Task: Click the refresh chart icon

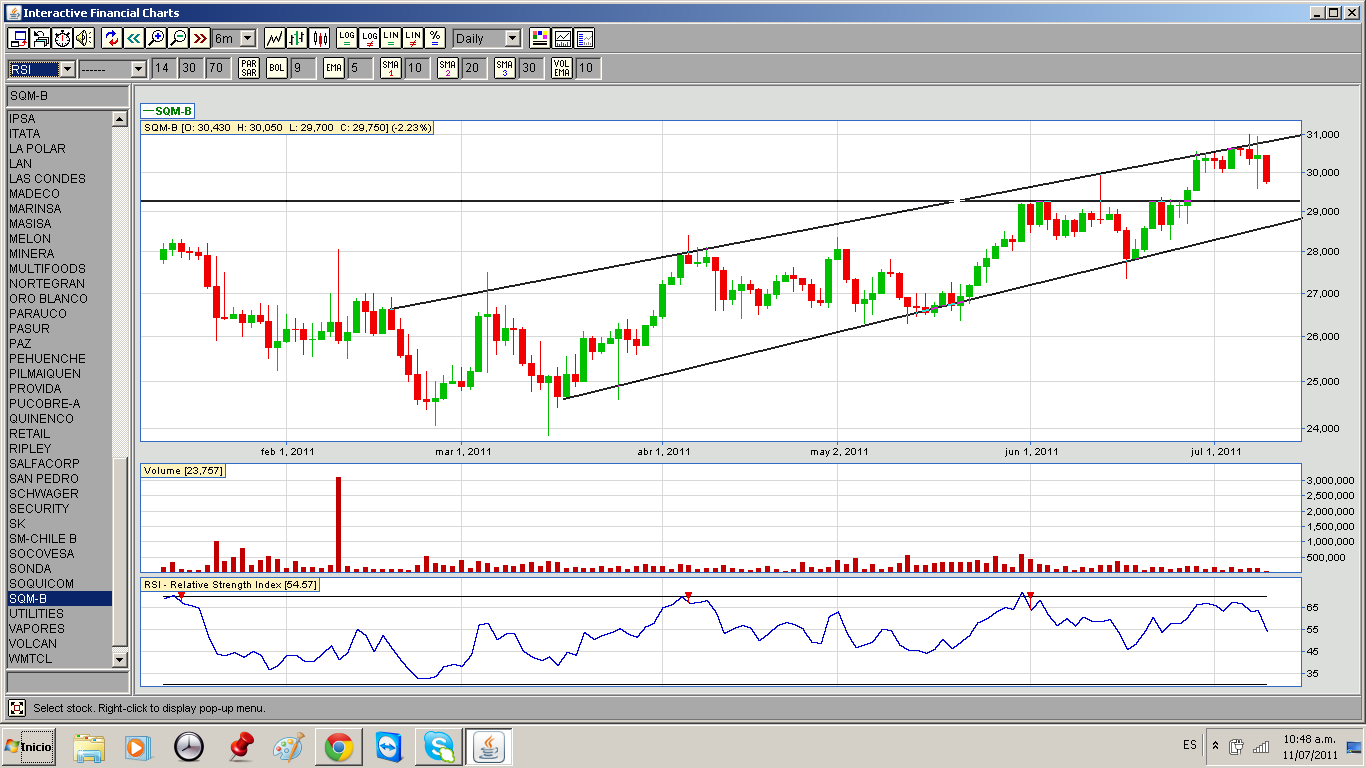Action: pos(111,38)
